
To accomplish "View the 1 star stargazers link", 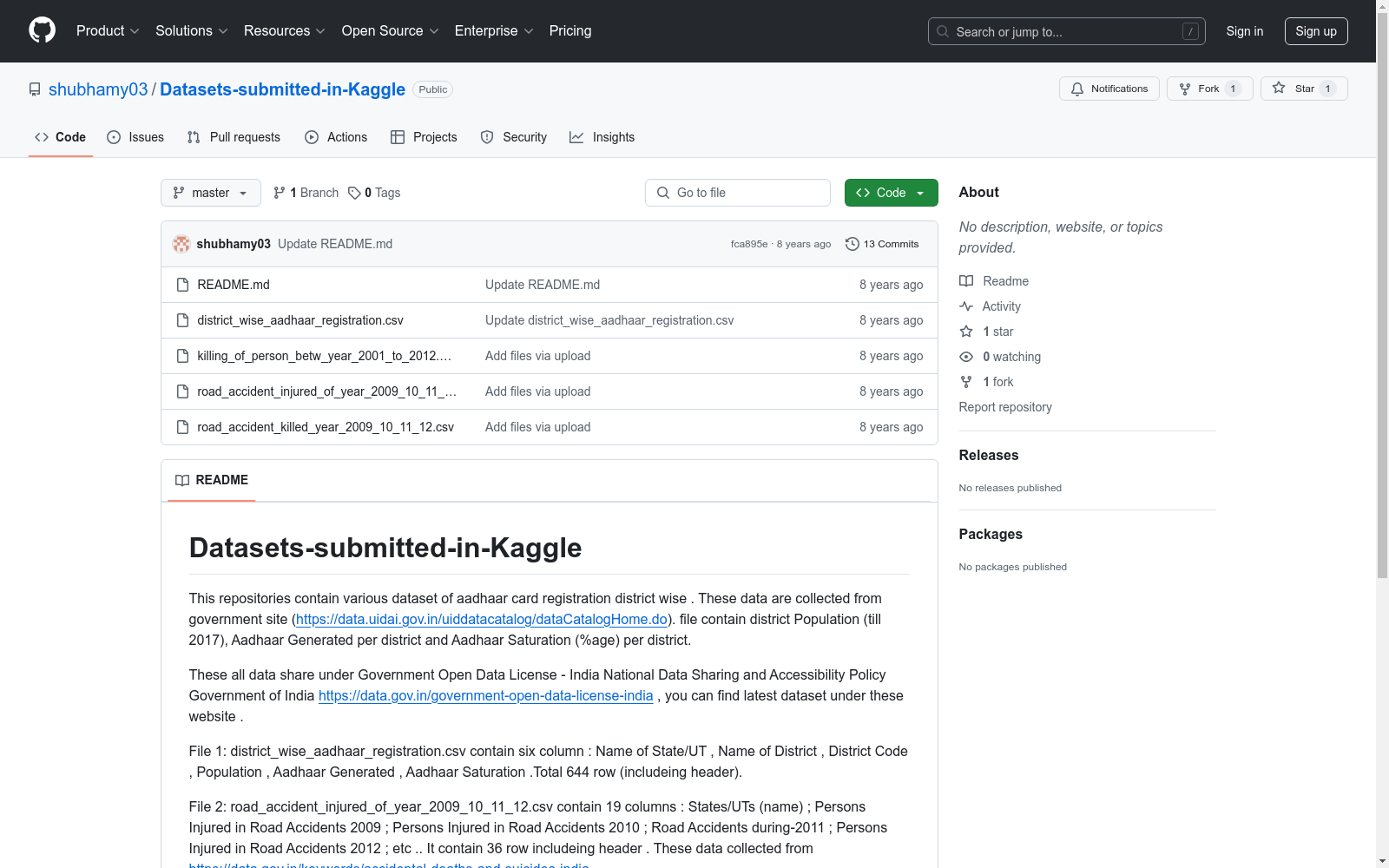I will click(986, 332).
